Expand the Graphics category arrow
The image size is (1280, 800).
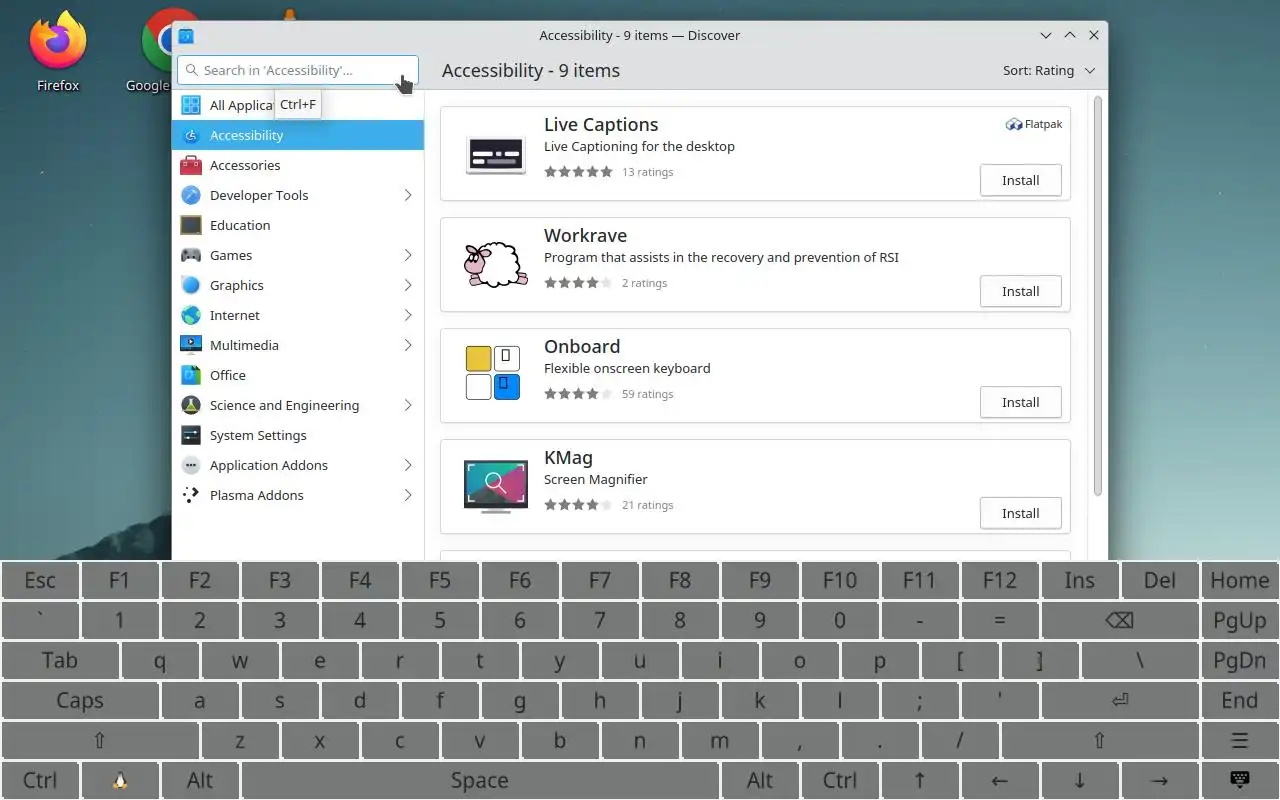(408, 285)
